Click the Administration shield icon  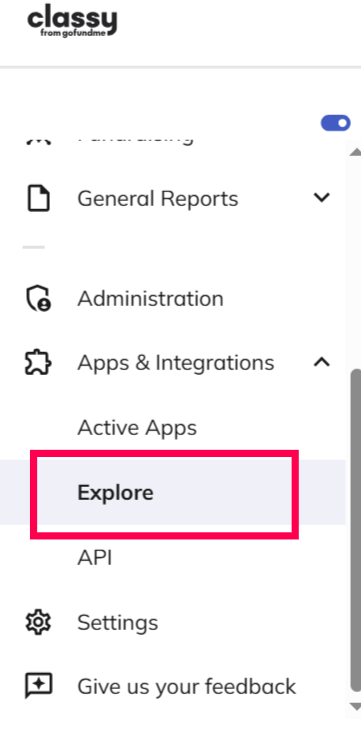pos(37,298)
